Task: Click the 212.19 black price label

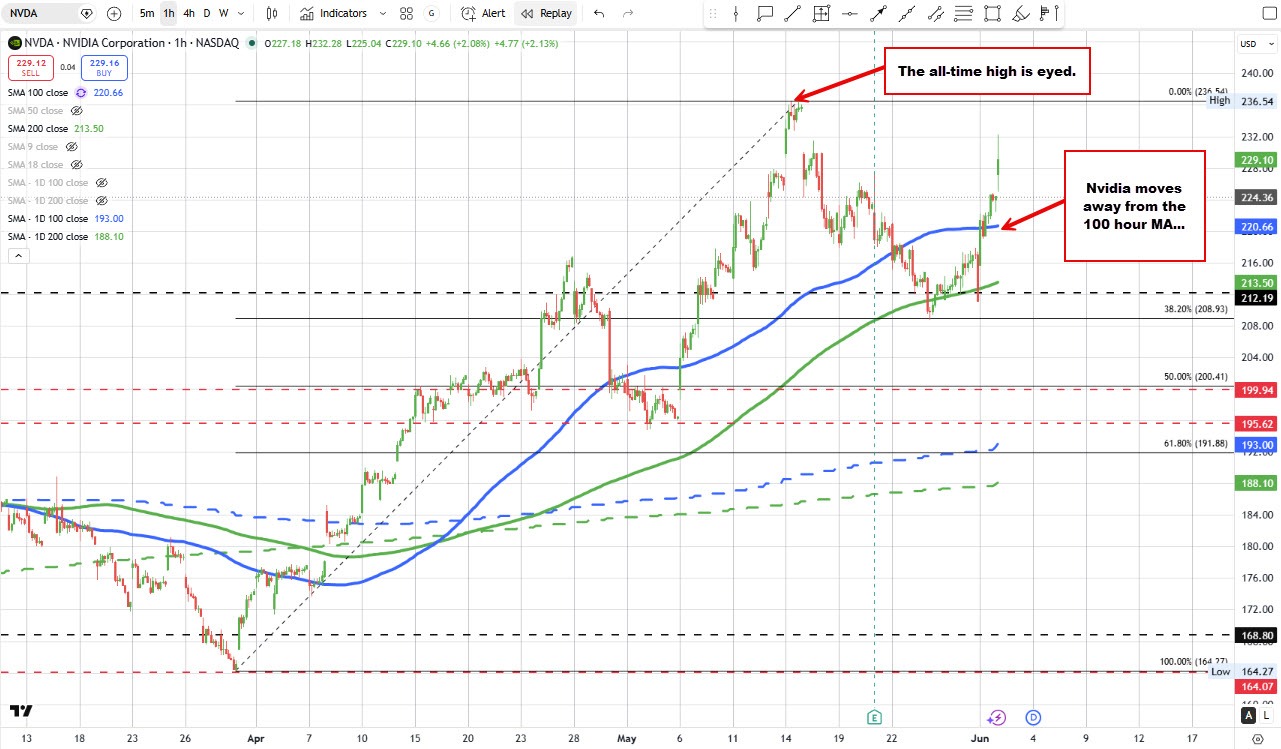Action: [x=1256, y=296]
